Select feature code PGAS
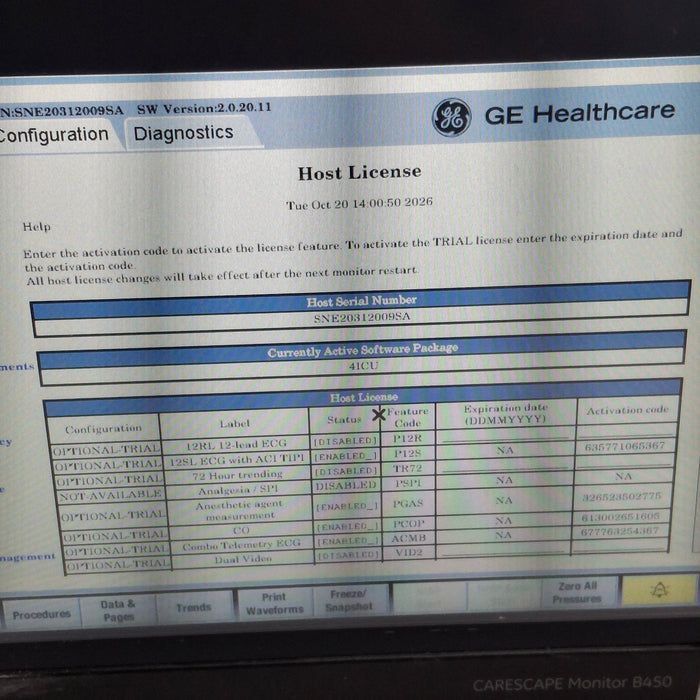700x700 pixels. click(408, 504)
